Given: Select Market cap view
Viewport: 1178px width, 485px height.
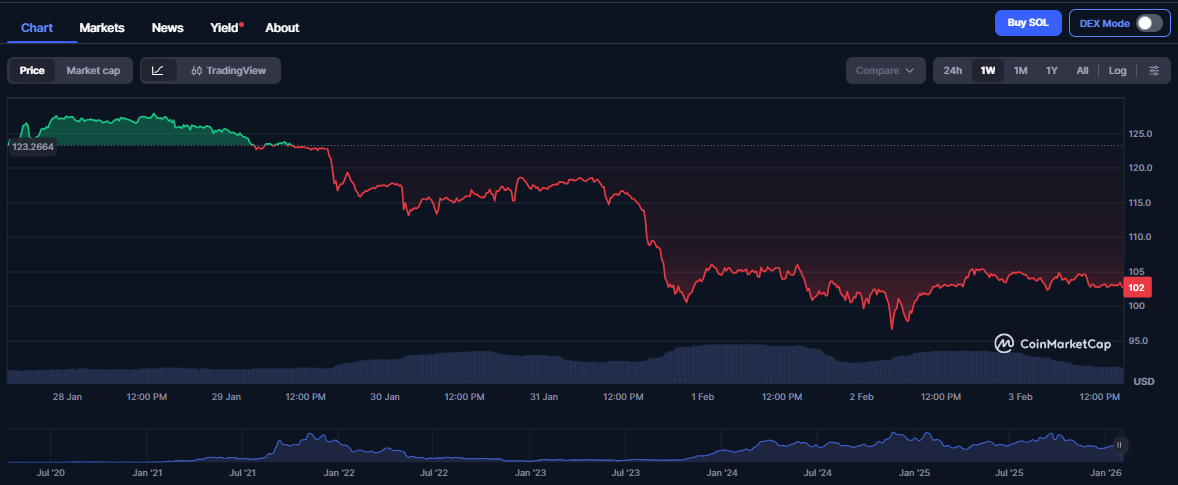Looking at the screenshot, I should (93, 71).
